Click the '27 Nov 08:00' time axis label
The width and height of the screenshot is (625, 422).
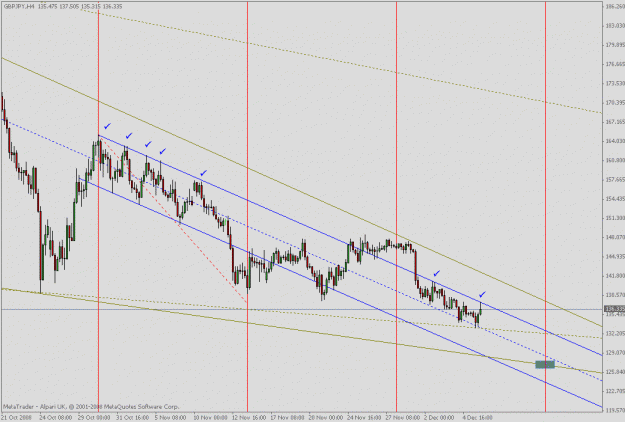pyautogui.click(x=403, y=418)
